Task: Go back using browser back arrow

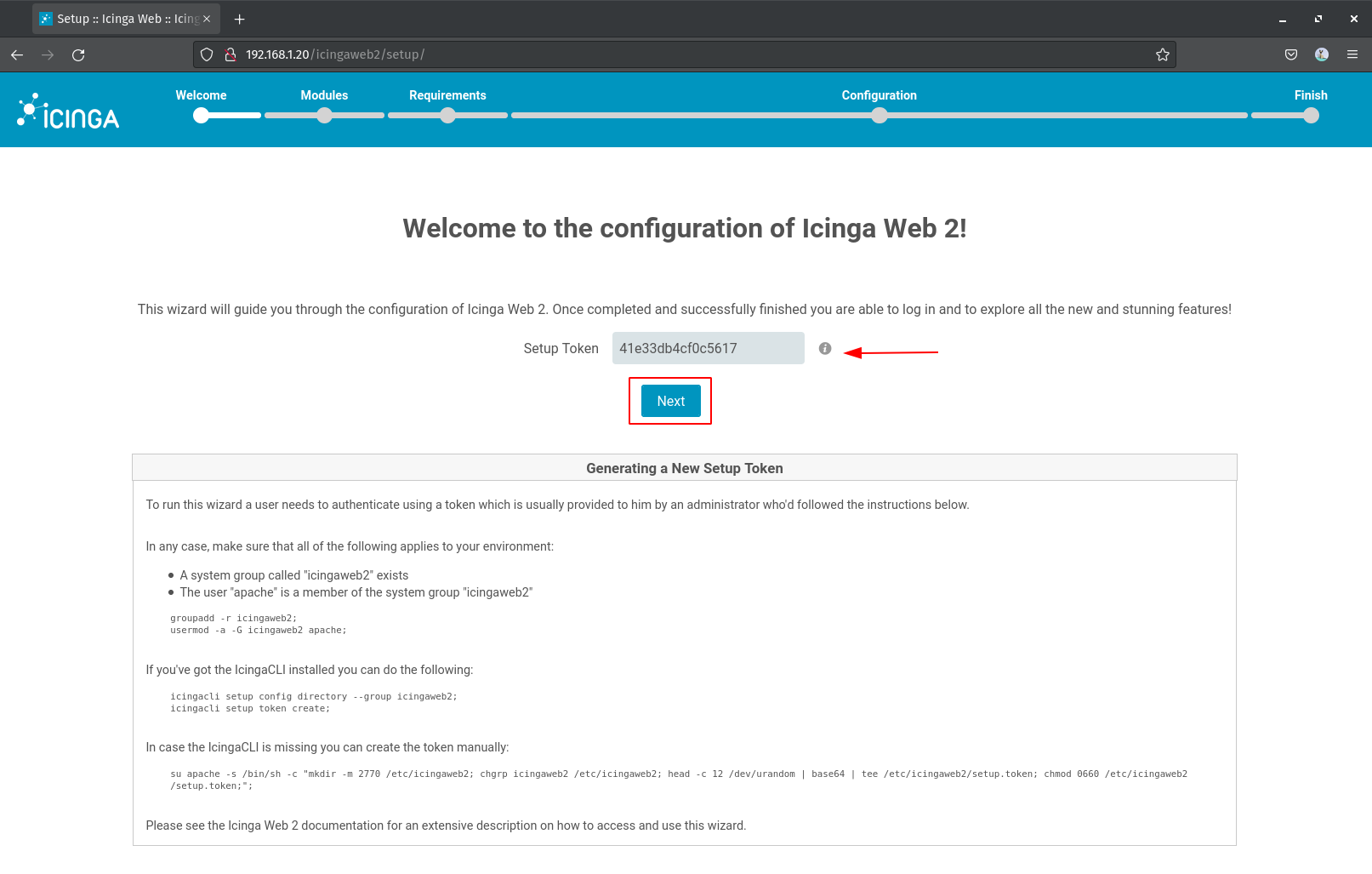Action: coord(17,55)
